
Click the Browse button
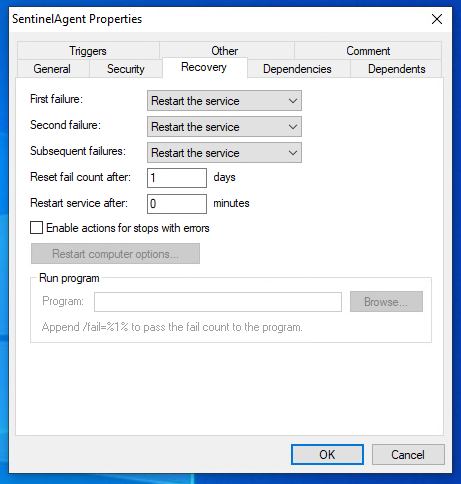[386, 302]
